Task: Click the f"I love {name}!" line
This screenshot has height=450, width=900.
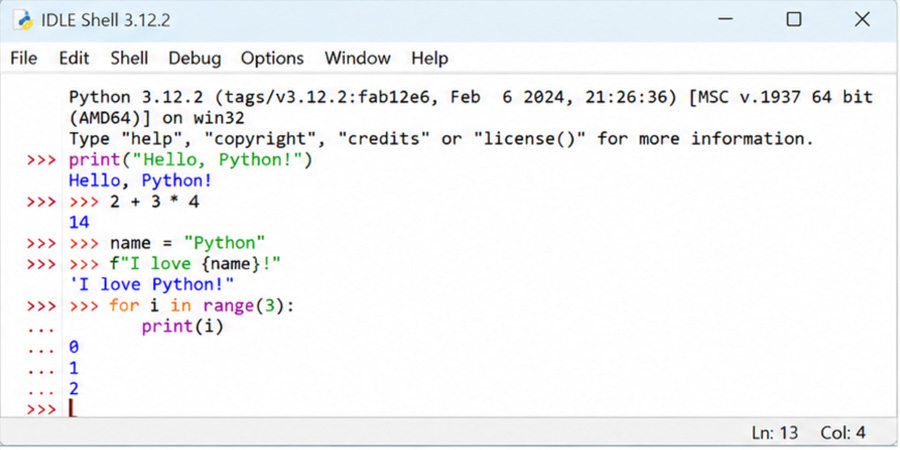Action: 196,263
